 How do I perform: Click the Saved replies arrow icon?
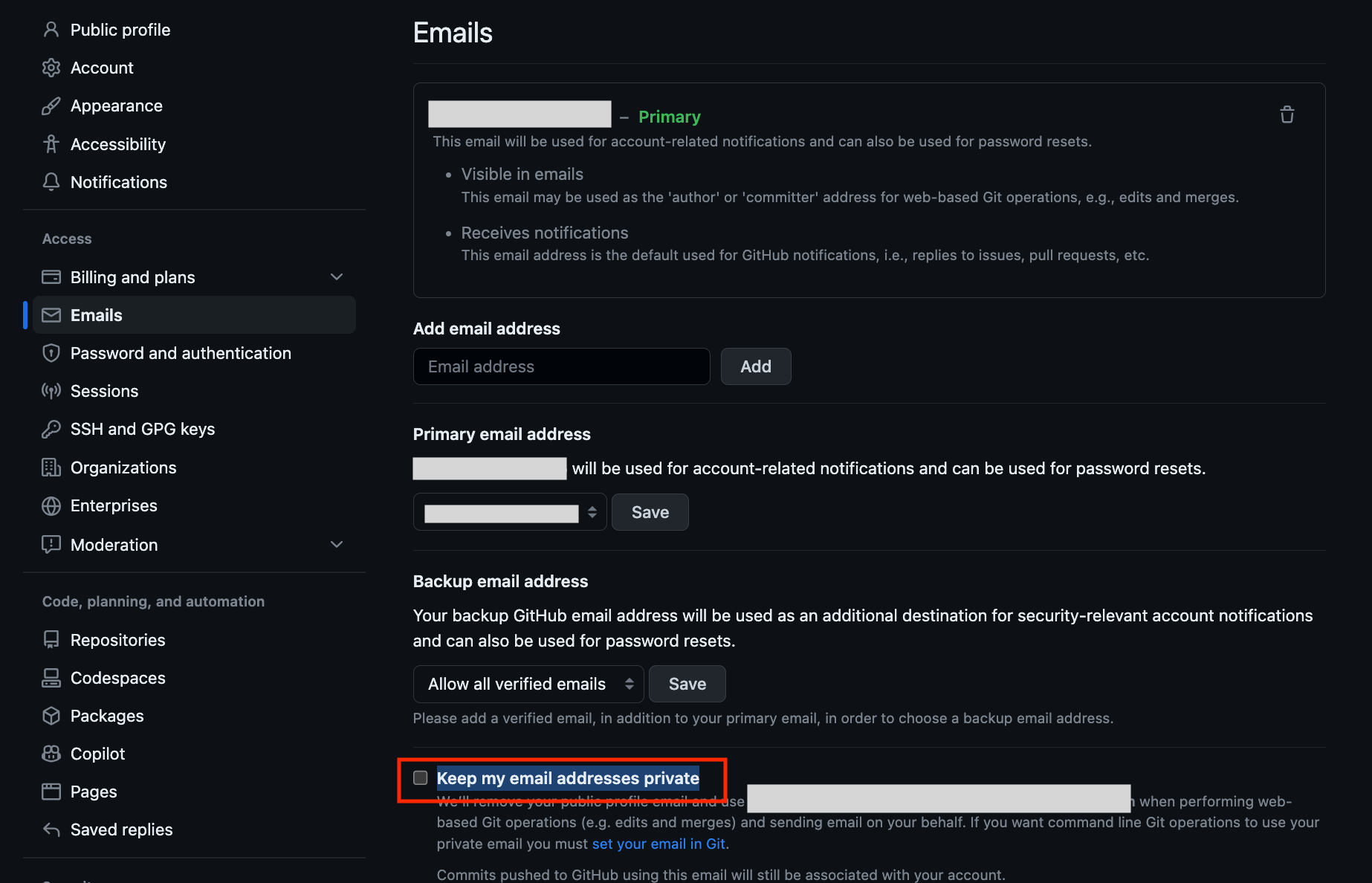tap(51, 829)
